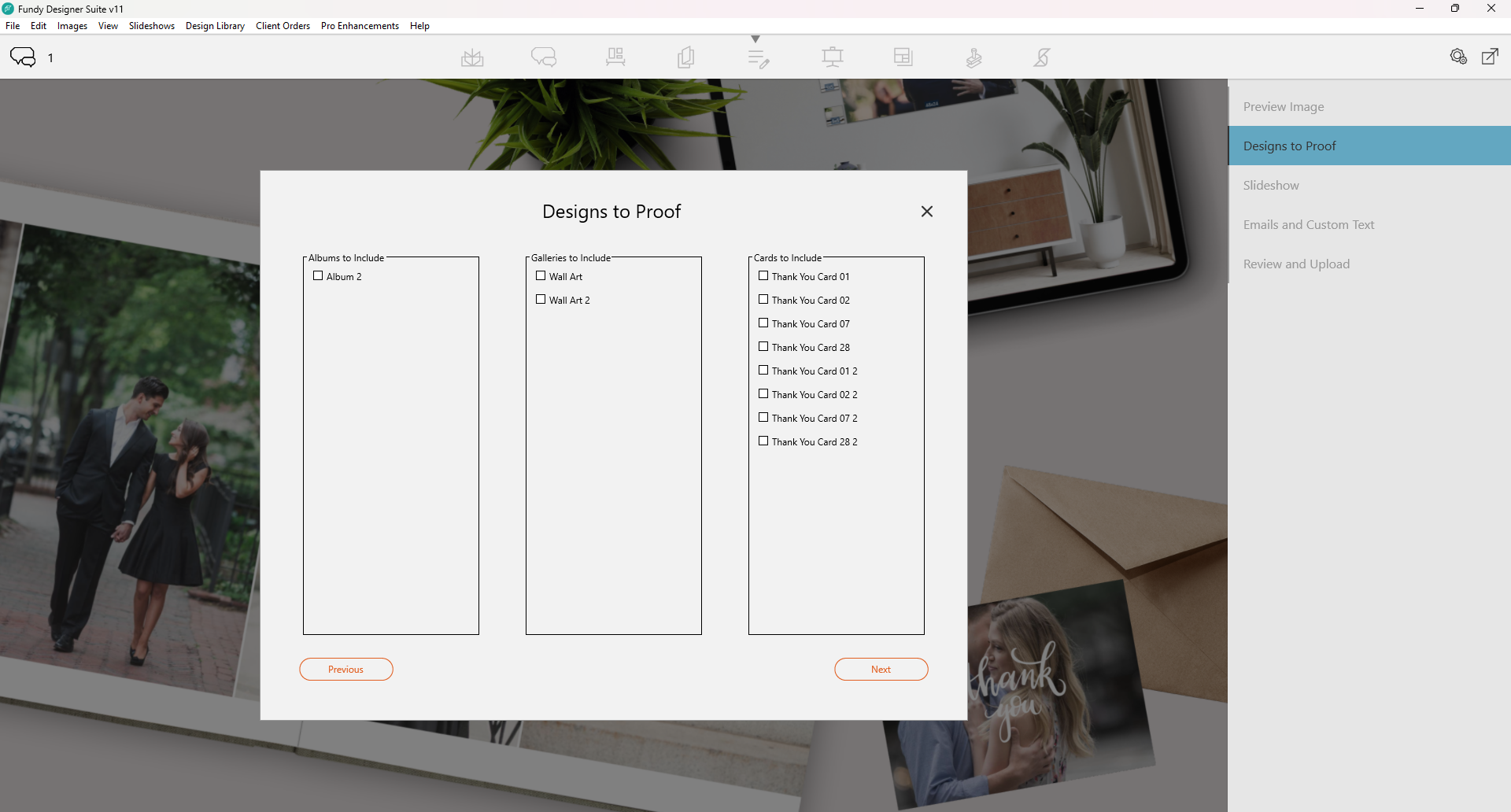
Task: Open the rubber stamp icon
Action: coord(974,57)
